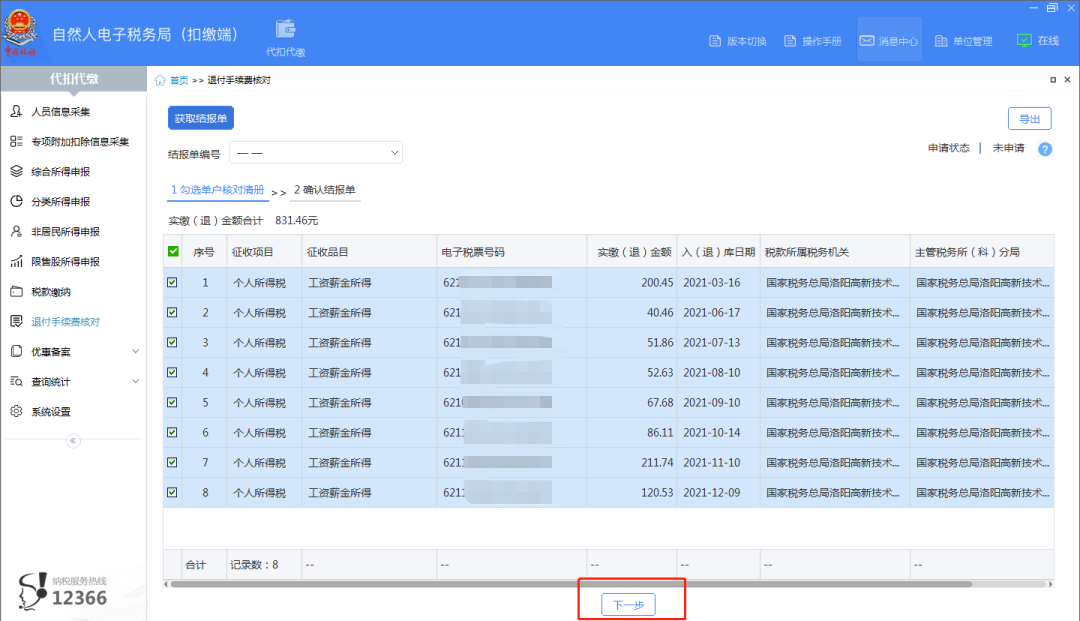Click the 获取结报单 button

click(201, 118)
